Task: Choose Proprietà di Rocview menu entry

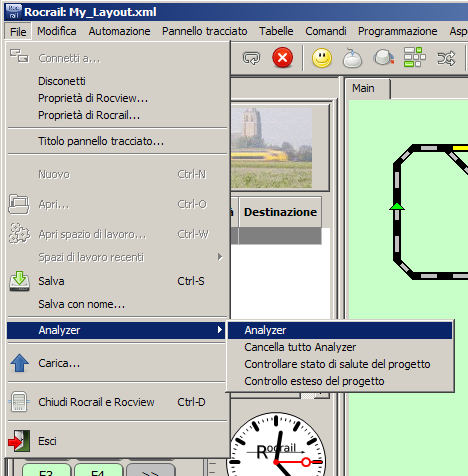Action: (x=117, y=98)
